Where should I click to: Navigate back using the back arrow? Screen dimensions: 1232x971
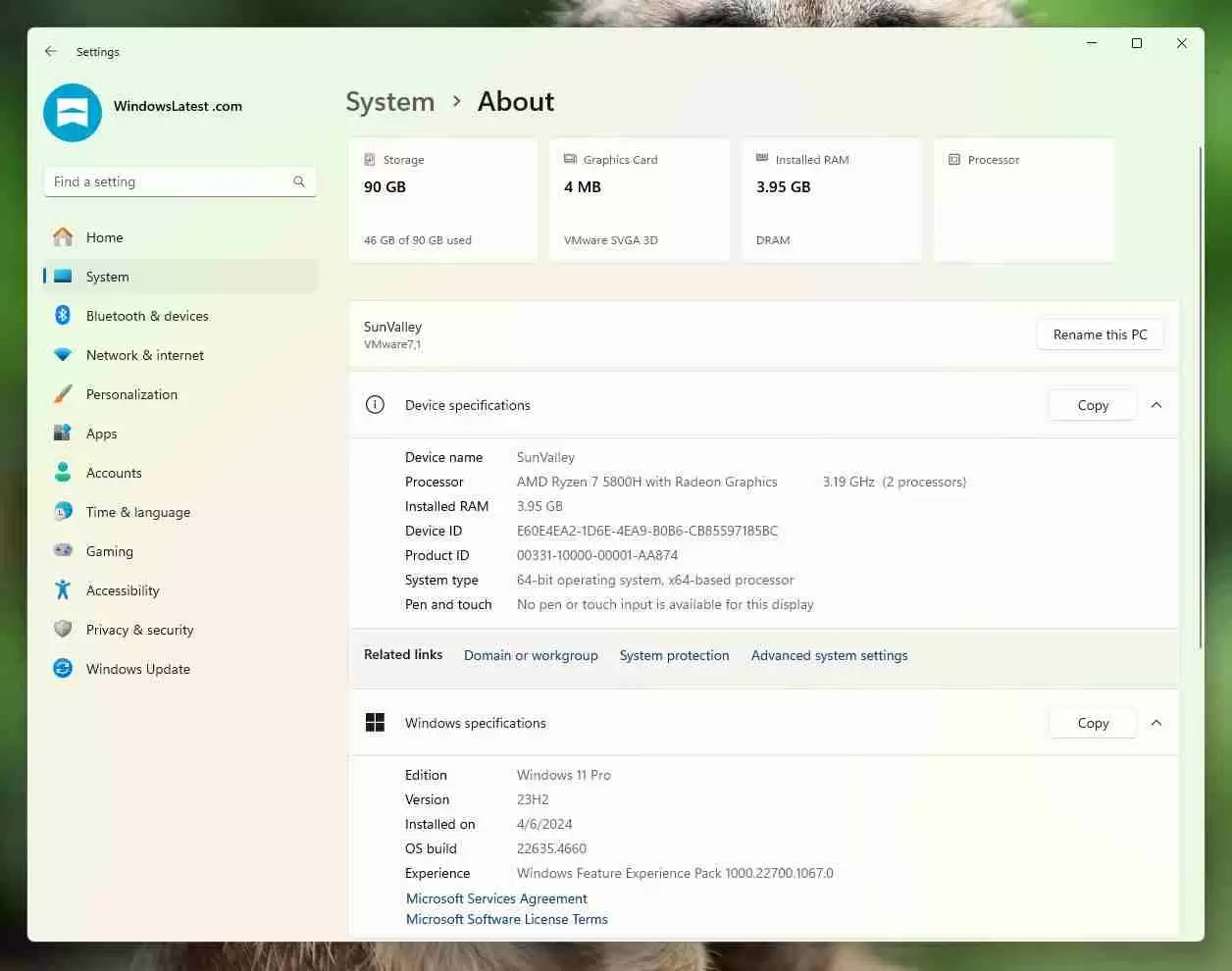(x=51, y=51)
